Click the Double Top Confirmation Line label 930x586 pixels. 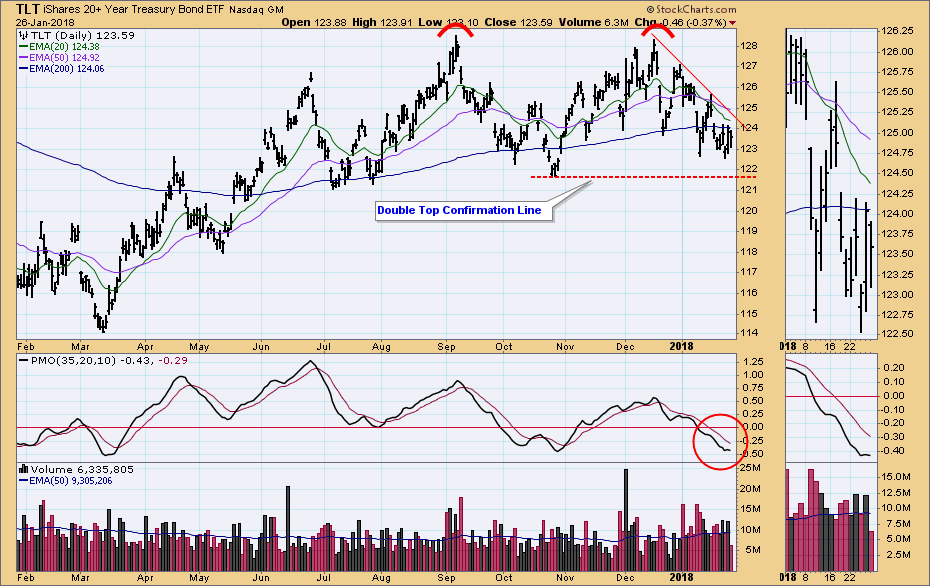pos(459,210)
